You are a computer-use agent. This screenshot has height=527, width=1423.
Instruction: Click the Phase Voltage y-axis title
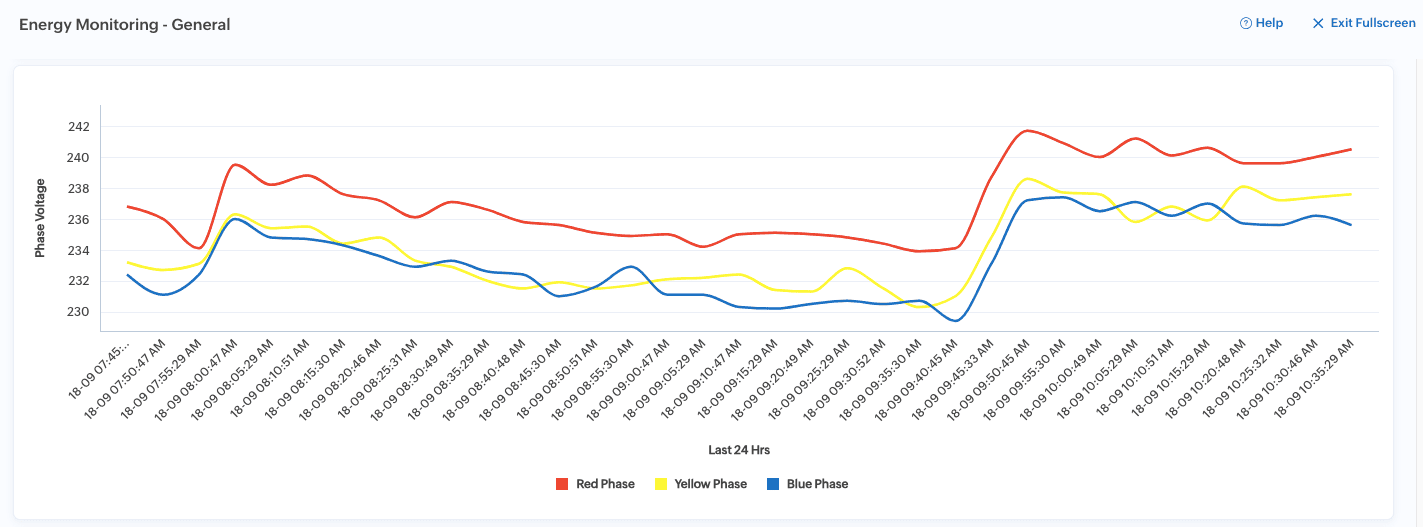(41, 219)
